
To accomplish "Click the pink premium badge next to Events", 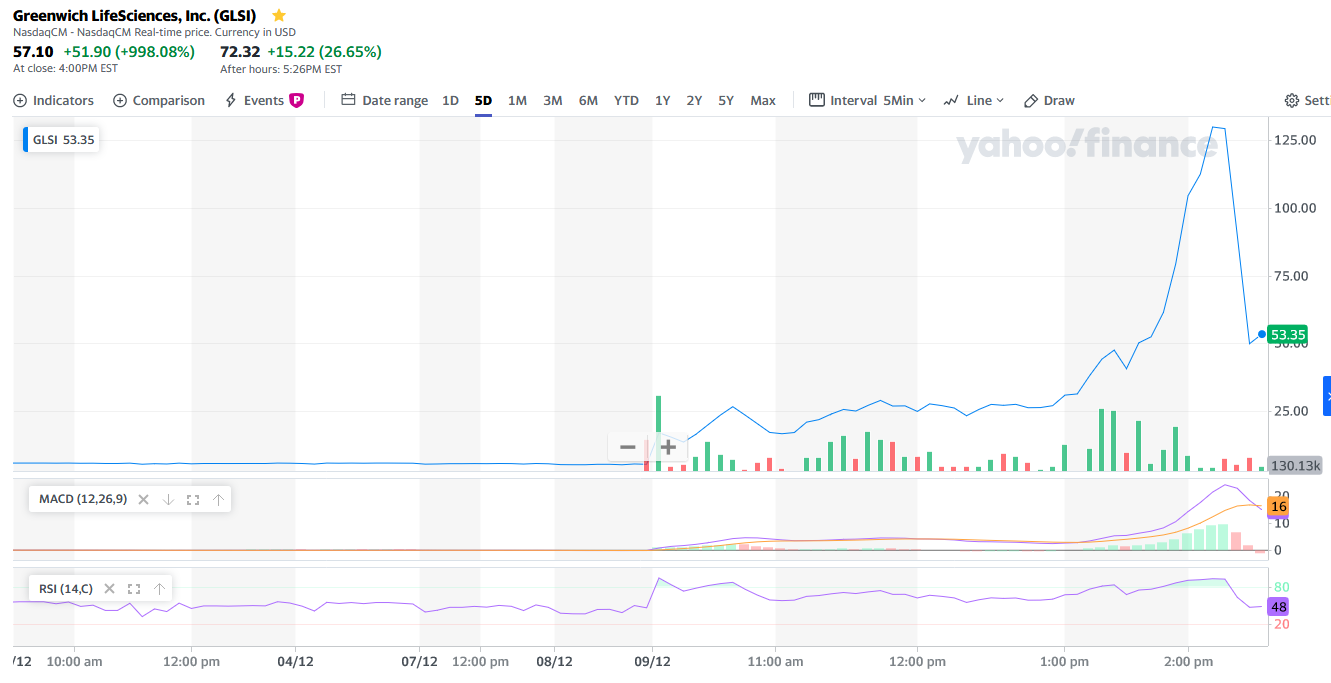I will (296, 100).
